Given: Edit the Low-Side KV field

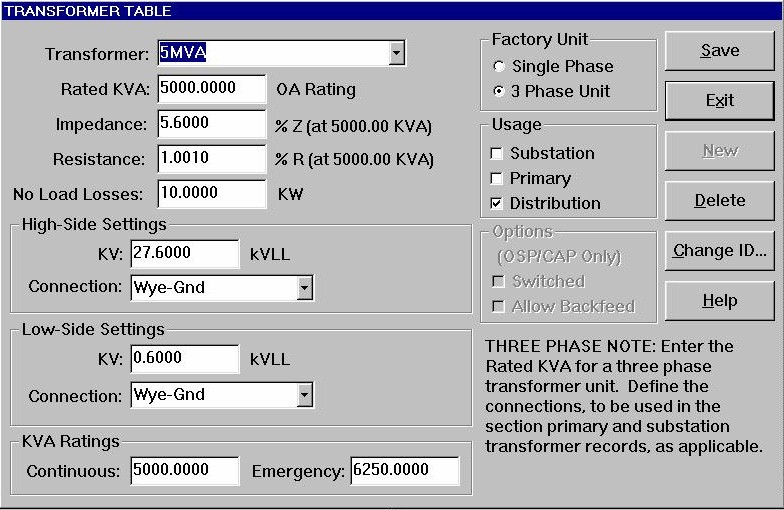Looking at the screenshot, I should [184, 359].
